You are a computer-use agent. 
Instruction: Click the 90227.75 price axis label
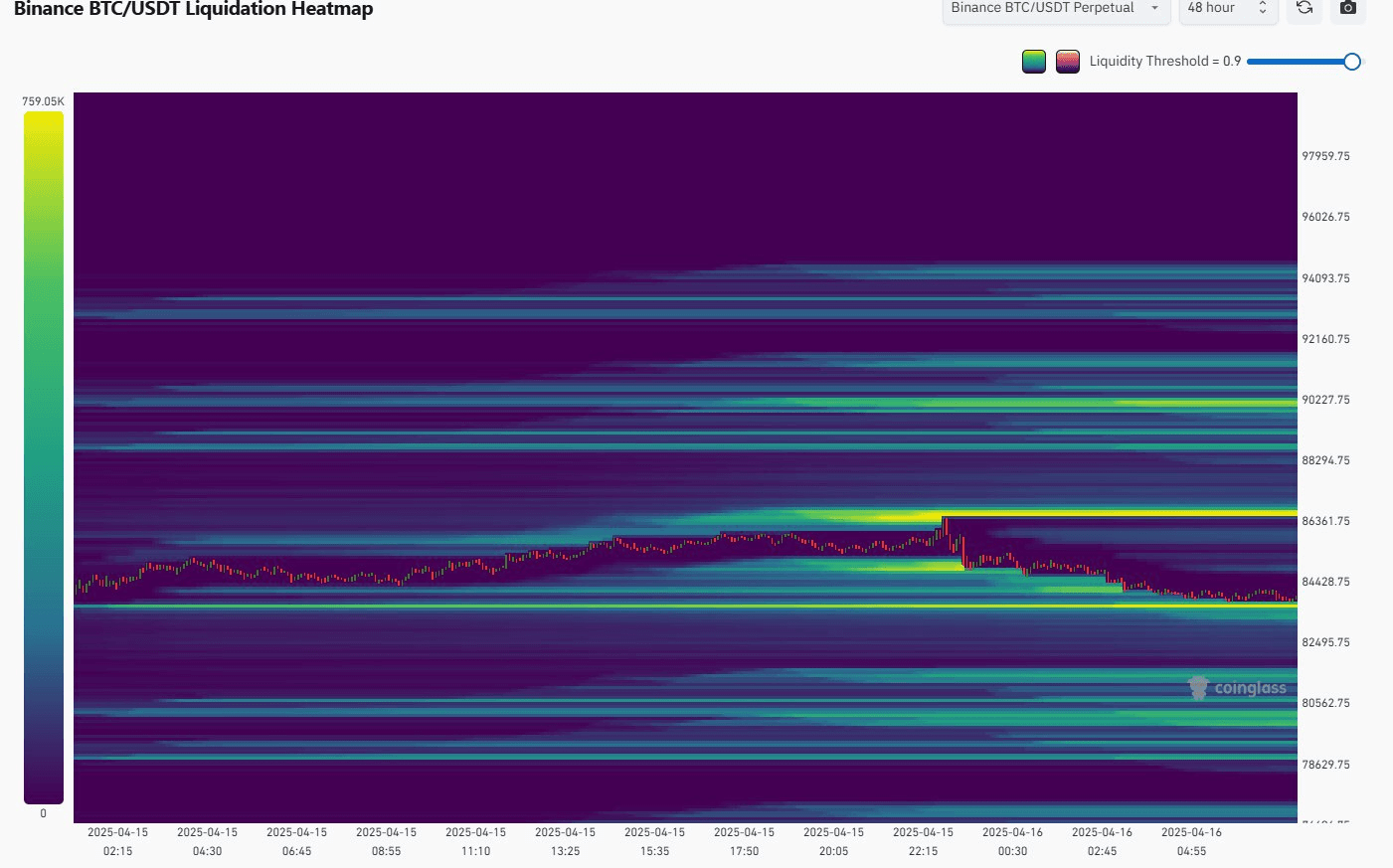click(x=1326, y=400)
